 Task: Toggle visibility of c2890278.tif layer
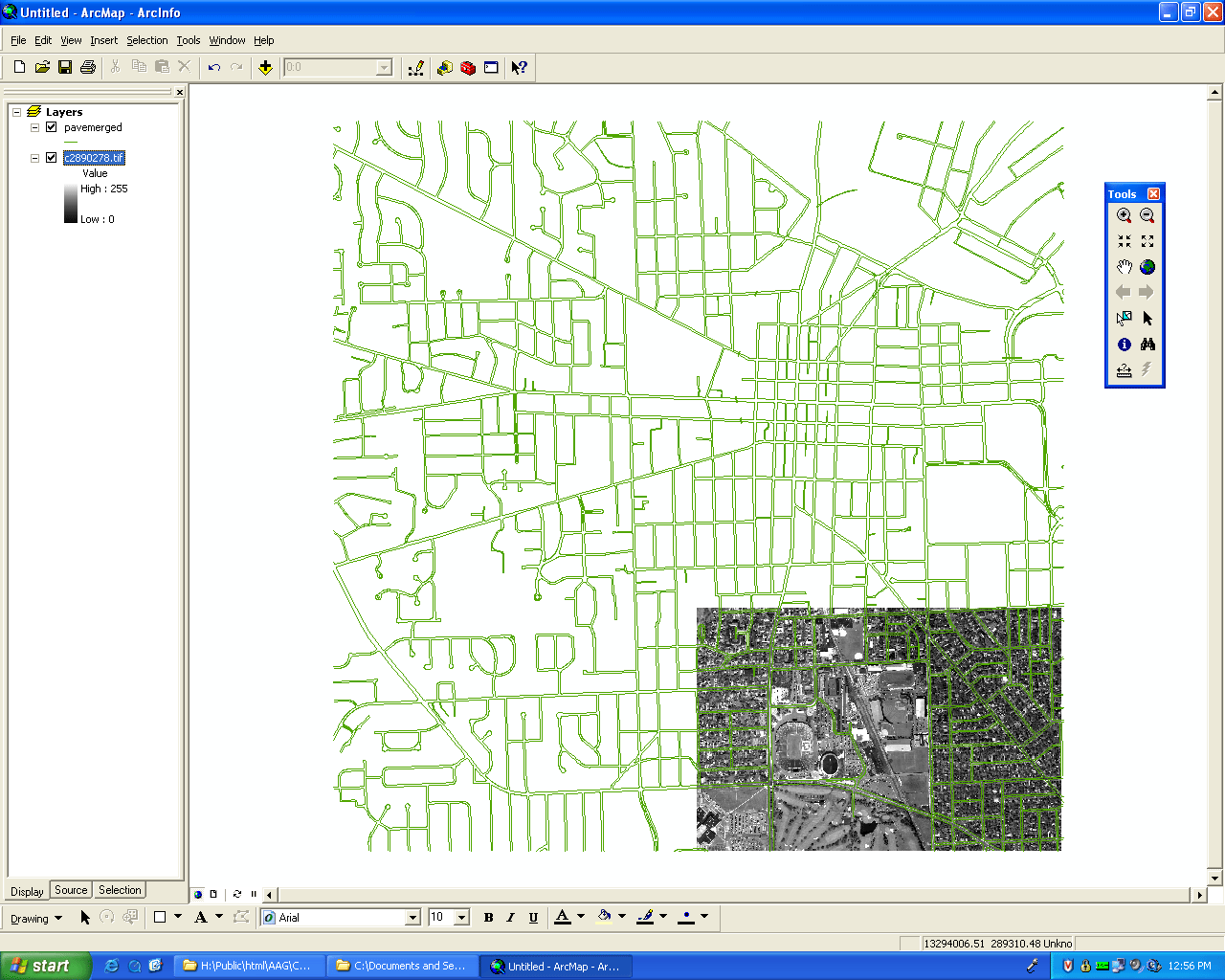[52, 158]
